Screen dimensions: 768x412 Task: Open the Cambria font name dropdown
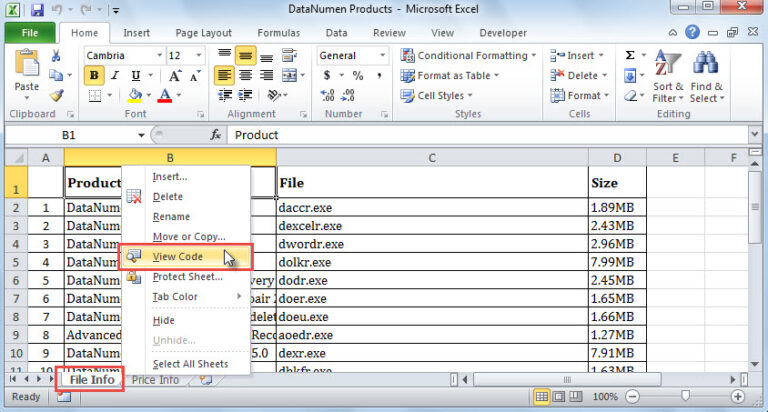(x=159, y=55)
